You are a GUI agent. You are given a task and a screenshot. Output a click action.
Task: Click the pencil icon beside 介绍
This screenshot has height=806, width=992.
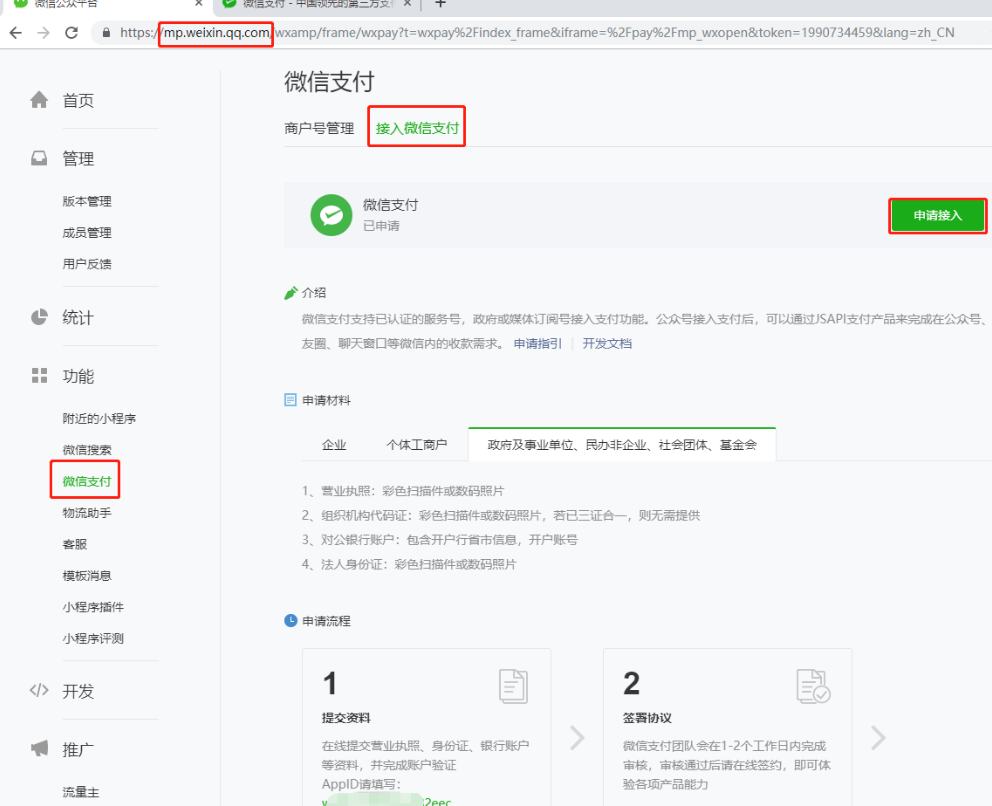tap(290, 293)
